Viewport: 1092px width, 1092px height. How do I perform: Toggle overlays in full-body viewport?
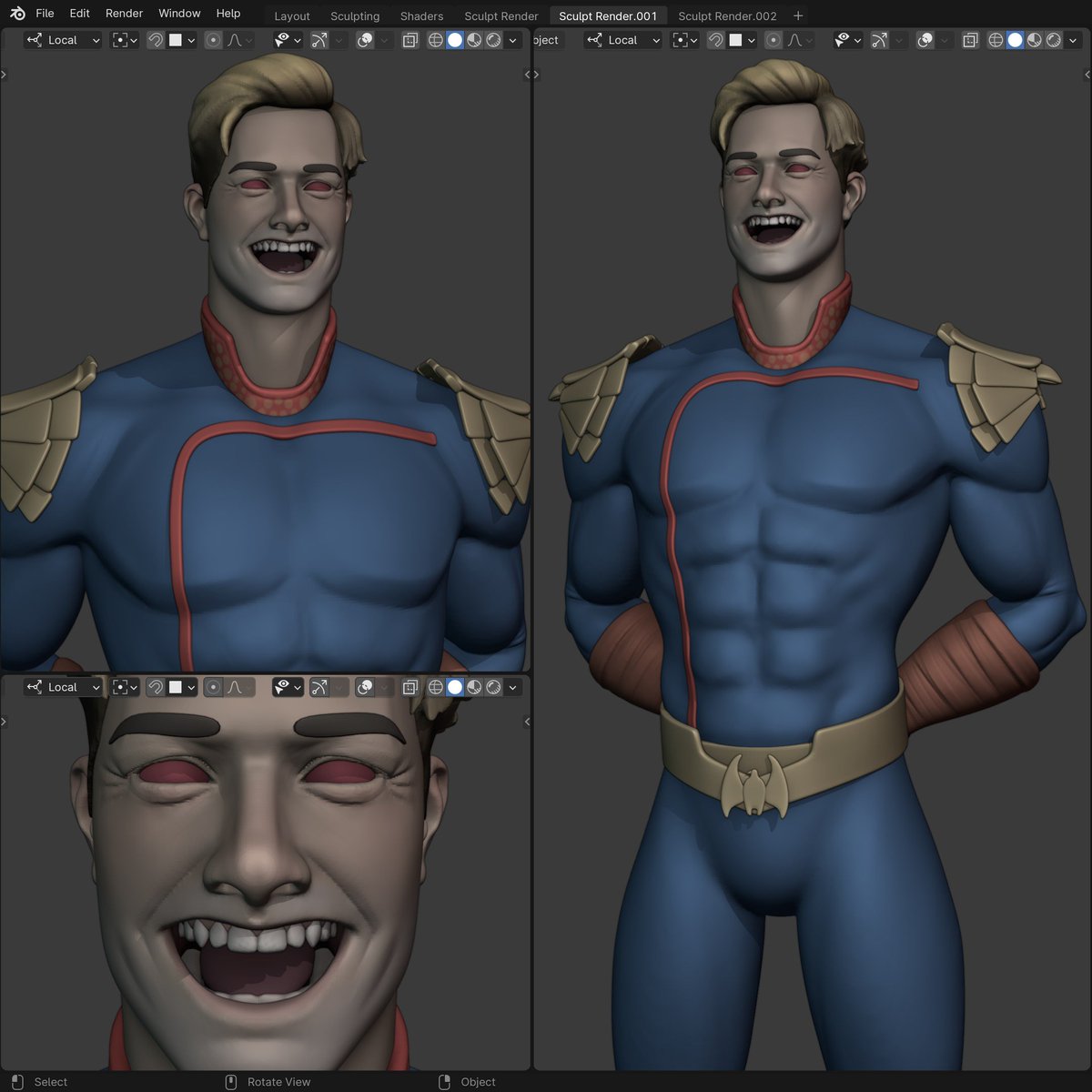coord(925,40)
